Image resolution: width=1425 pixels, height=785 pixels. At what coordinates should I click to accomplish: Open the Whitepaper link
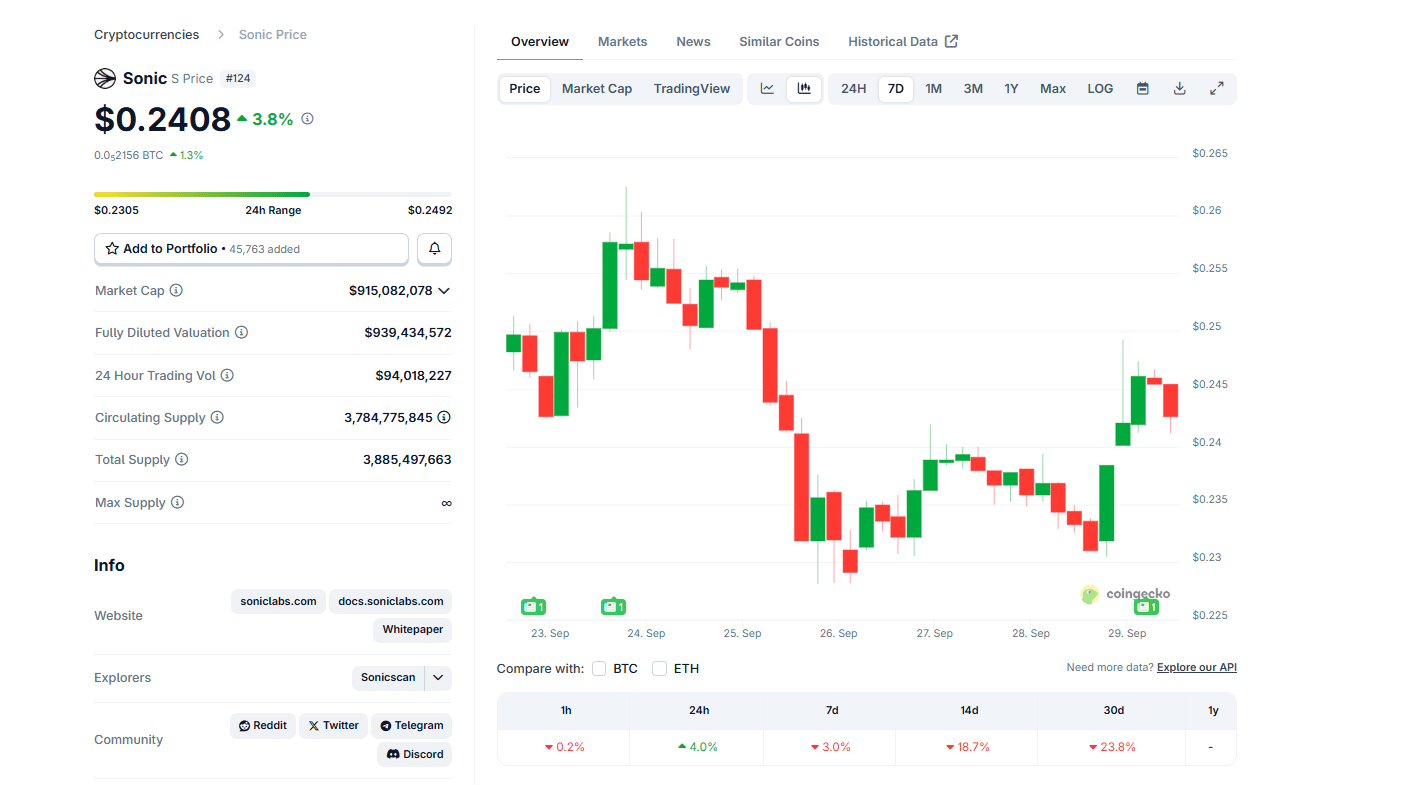411,630
